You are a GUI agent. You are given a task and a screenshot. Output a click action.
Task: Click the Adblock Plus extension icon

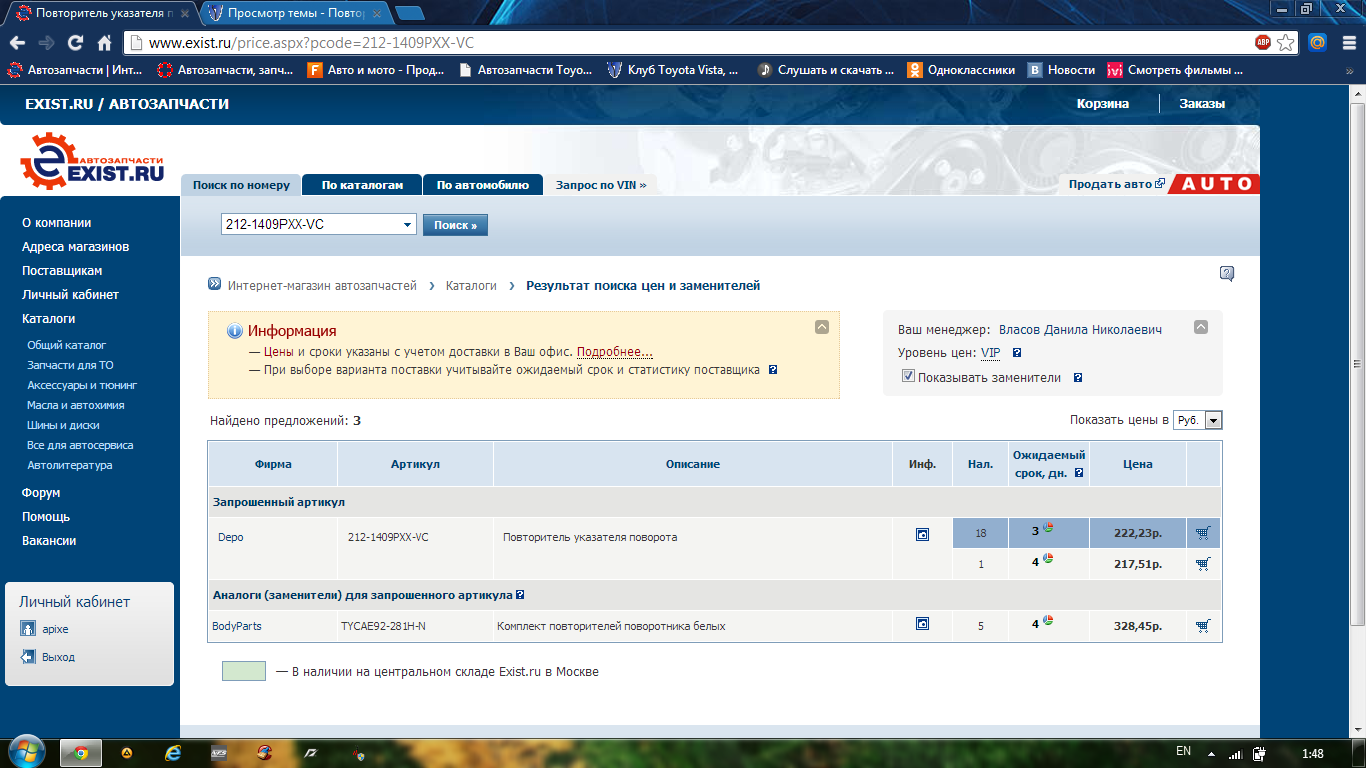pyautogui.click(x=1263, y=42)
